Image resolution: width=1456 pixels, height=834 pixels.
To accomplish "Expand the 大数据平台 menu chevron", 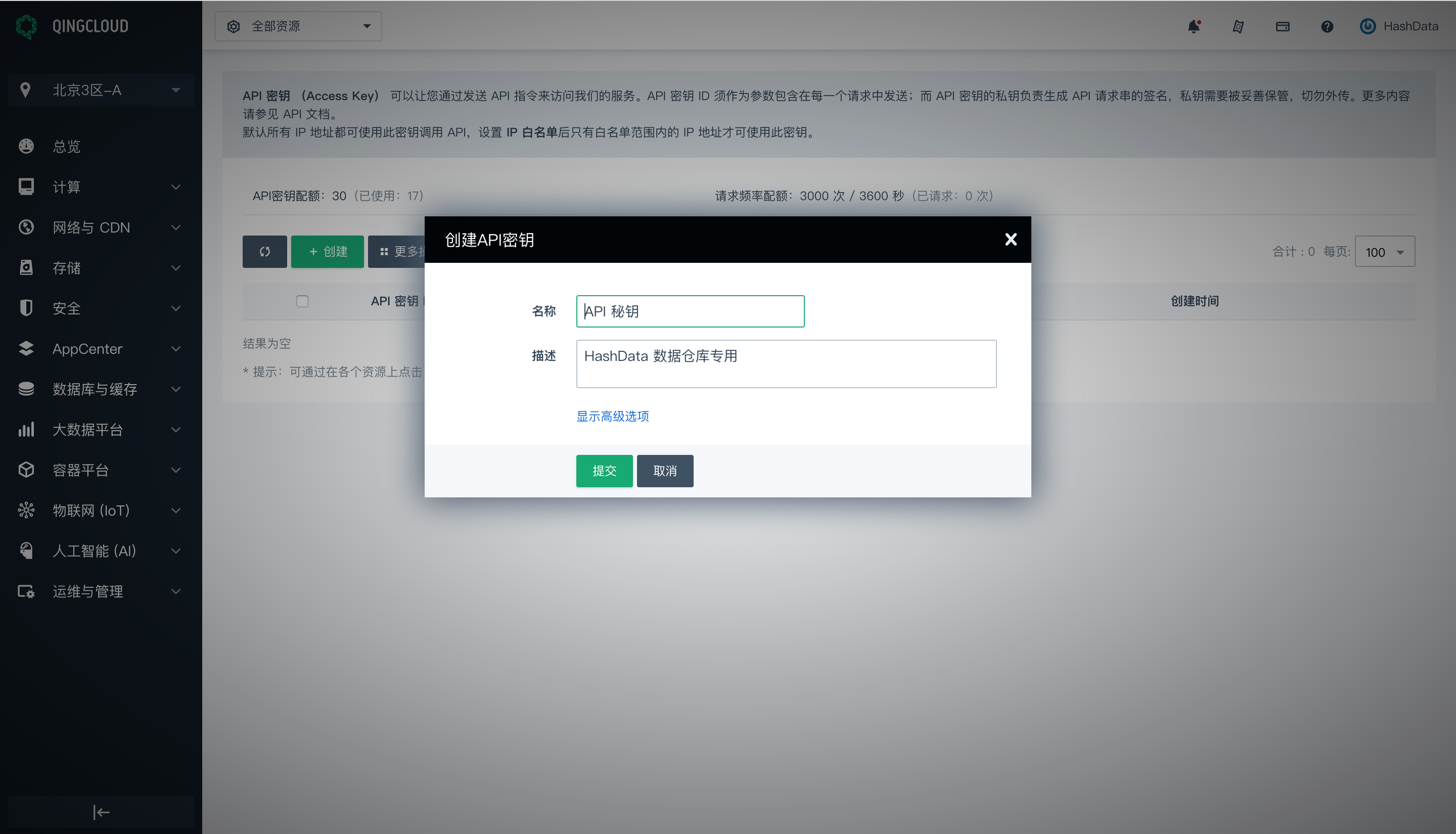I will coord(176,430).
